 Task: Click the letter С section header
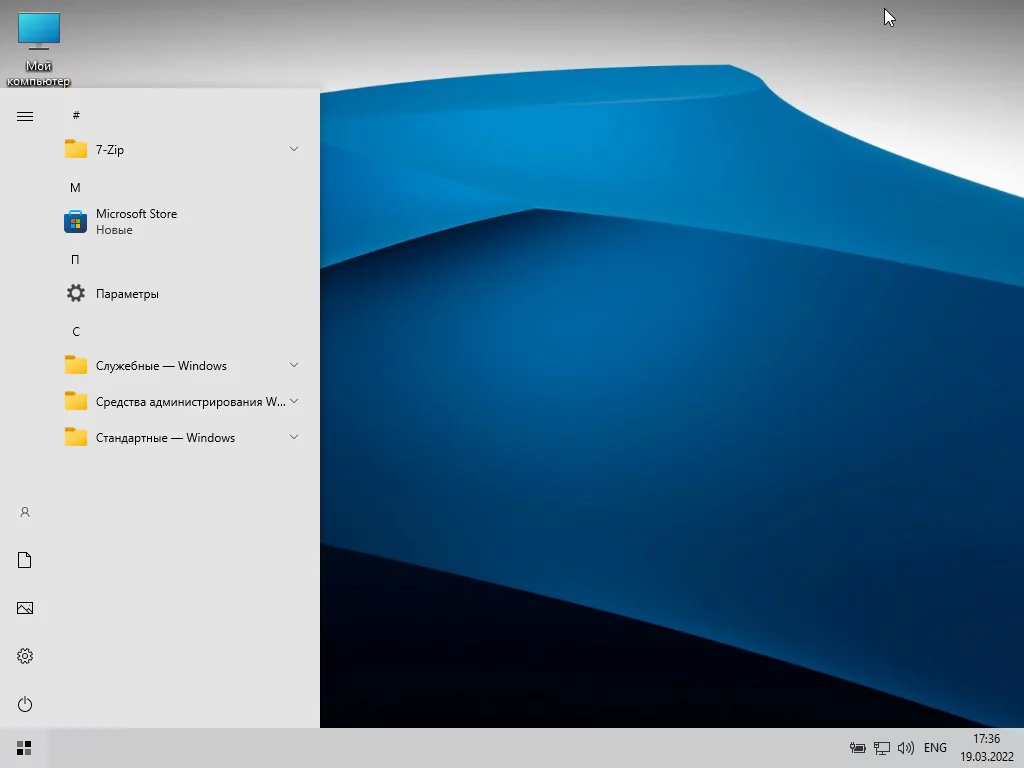point(76,331)
